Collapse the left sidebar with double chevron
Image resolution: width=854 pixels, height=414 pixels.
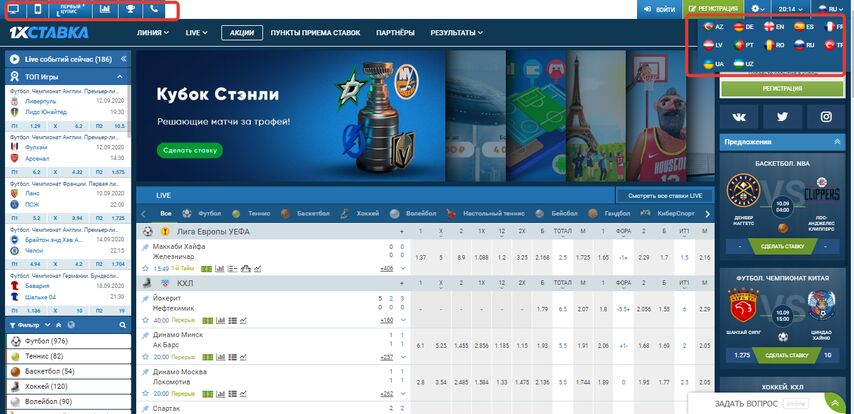point(124,59)
